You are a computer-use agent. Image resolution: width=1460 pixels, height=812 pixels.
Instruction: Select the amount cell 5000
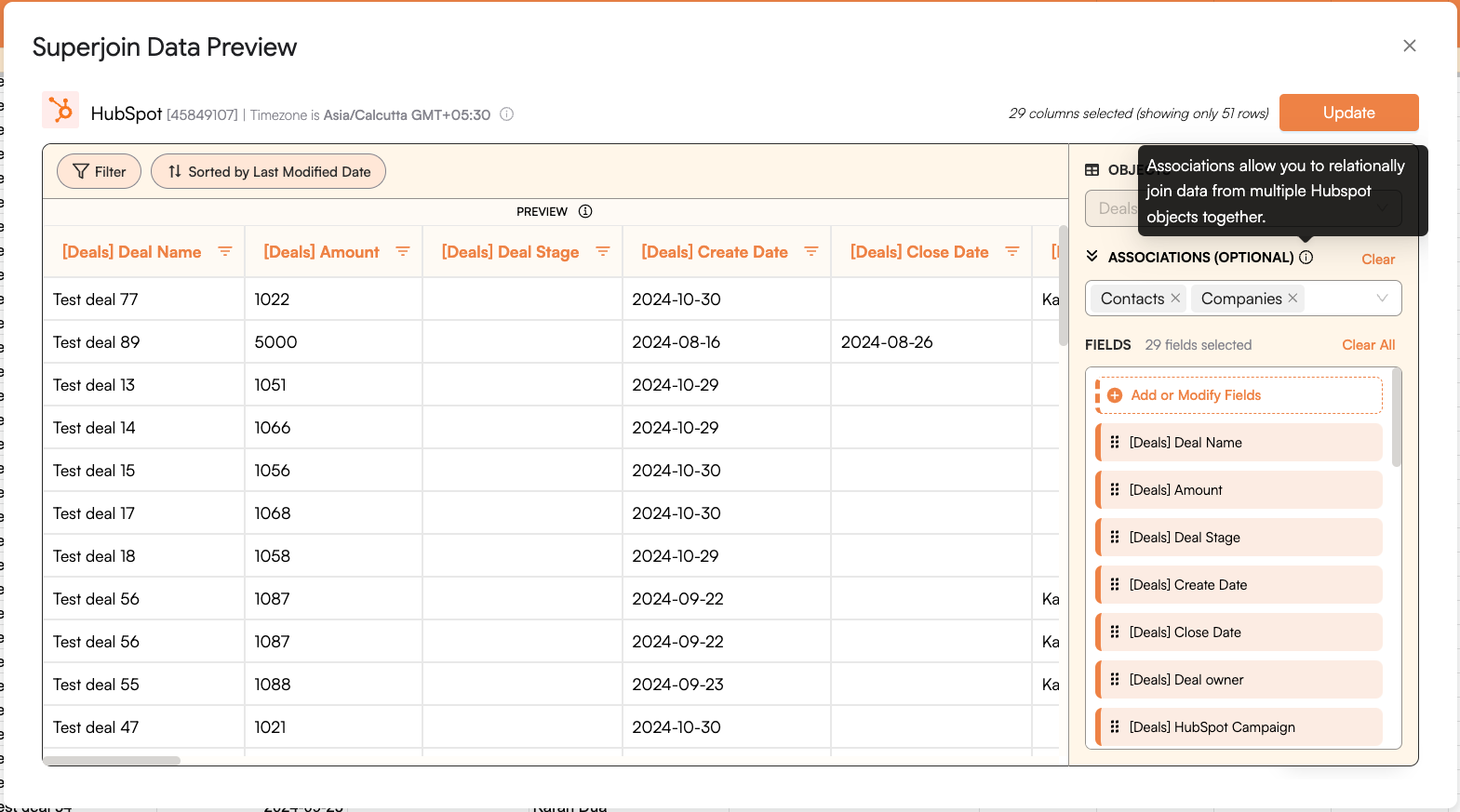point(333,342)
